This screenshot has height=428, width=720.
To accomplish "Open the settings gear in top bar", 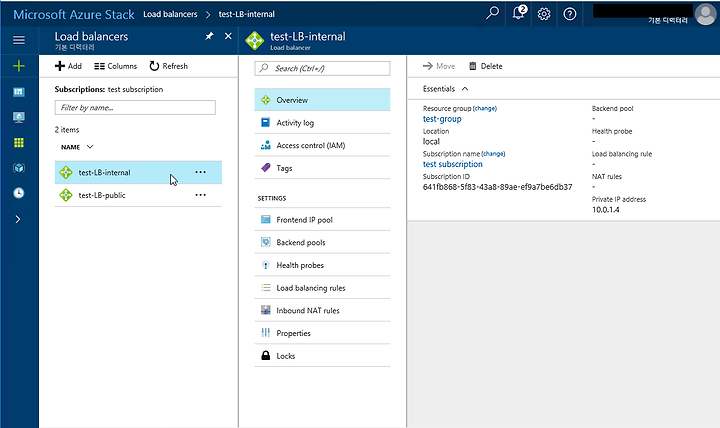I will coord(544,14).
